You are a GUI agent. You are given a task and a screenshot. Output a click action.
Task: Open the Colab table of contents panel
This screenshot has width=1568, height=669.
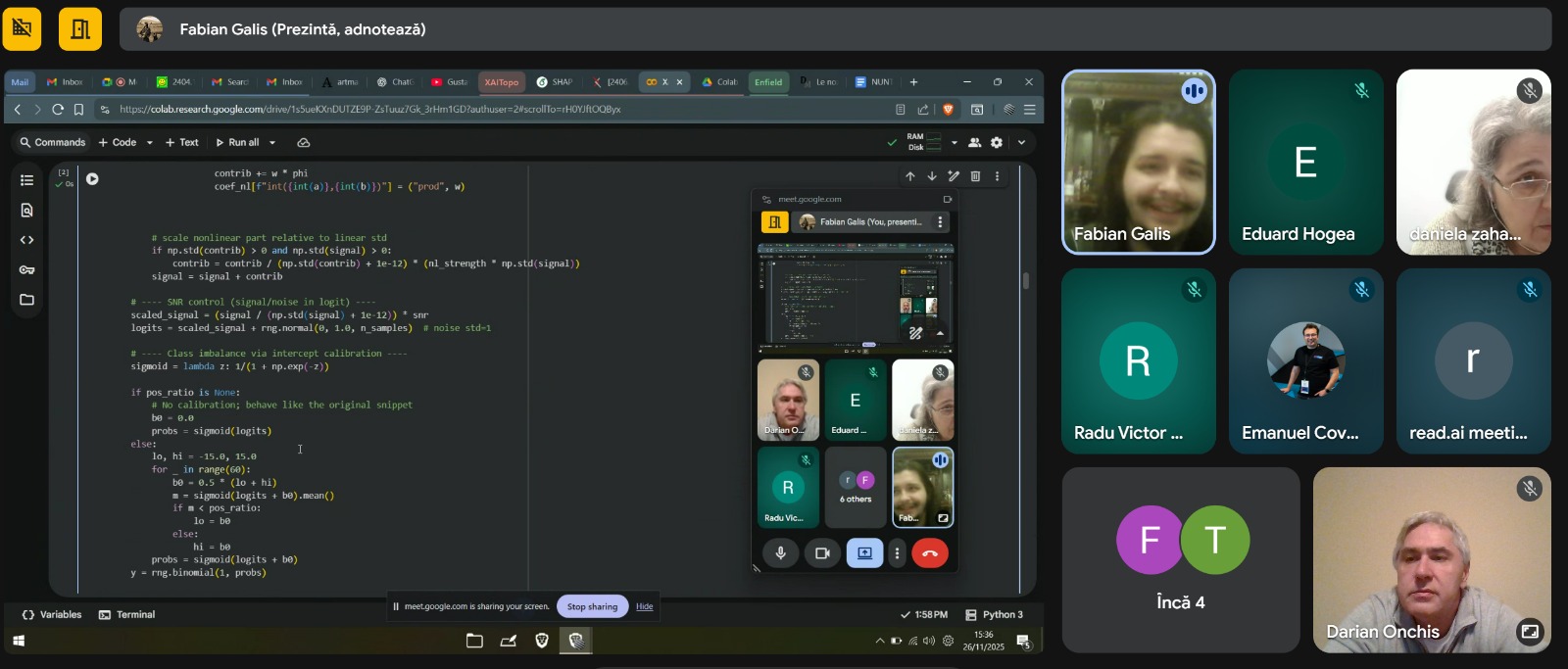(x=26, y=180)
